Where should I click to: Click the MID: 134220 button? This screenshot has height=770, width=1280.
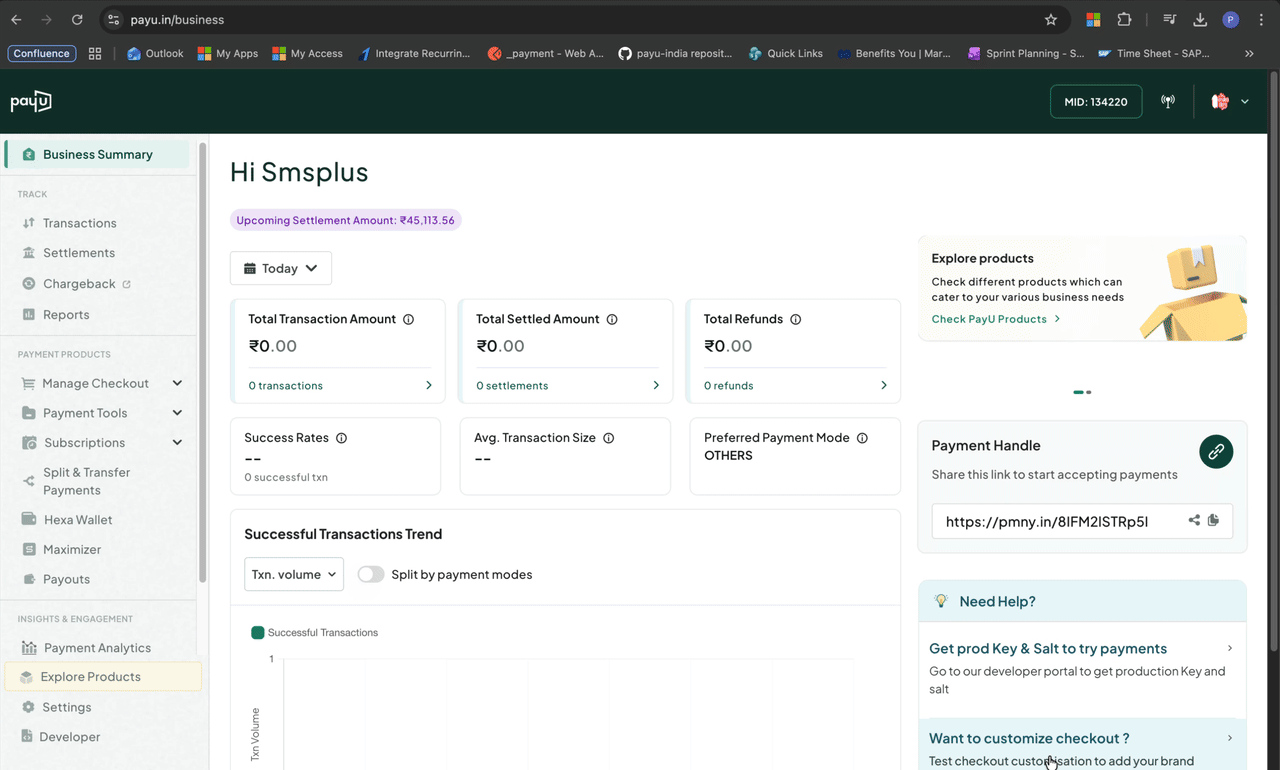[1096, 102]
